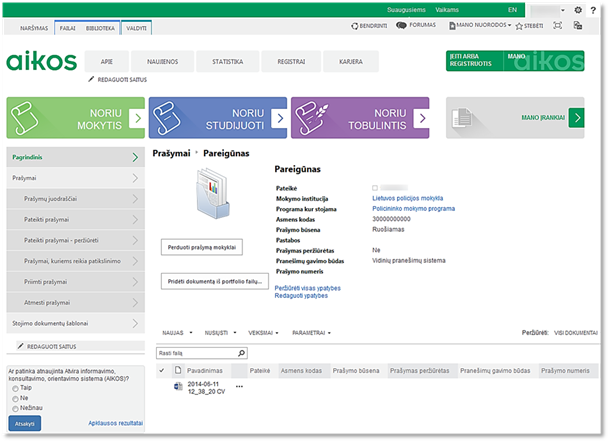Open the Peržiūrėti visas ypatybes link
The width and height of the screenshot is (609, 442).
coord(308,288)
